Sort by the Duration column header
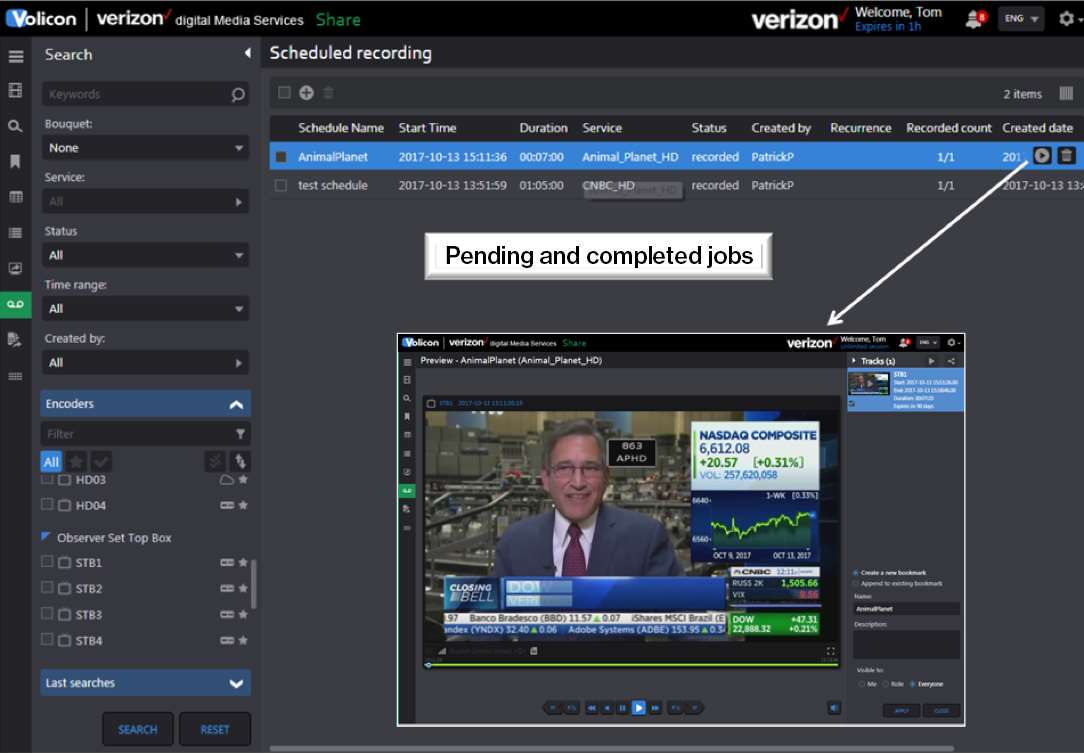The image size is (1084, 754). [x=543, y=128]
